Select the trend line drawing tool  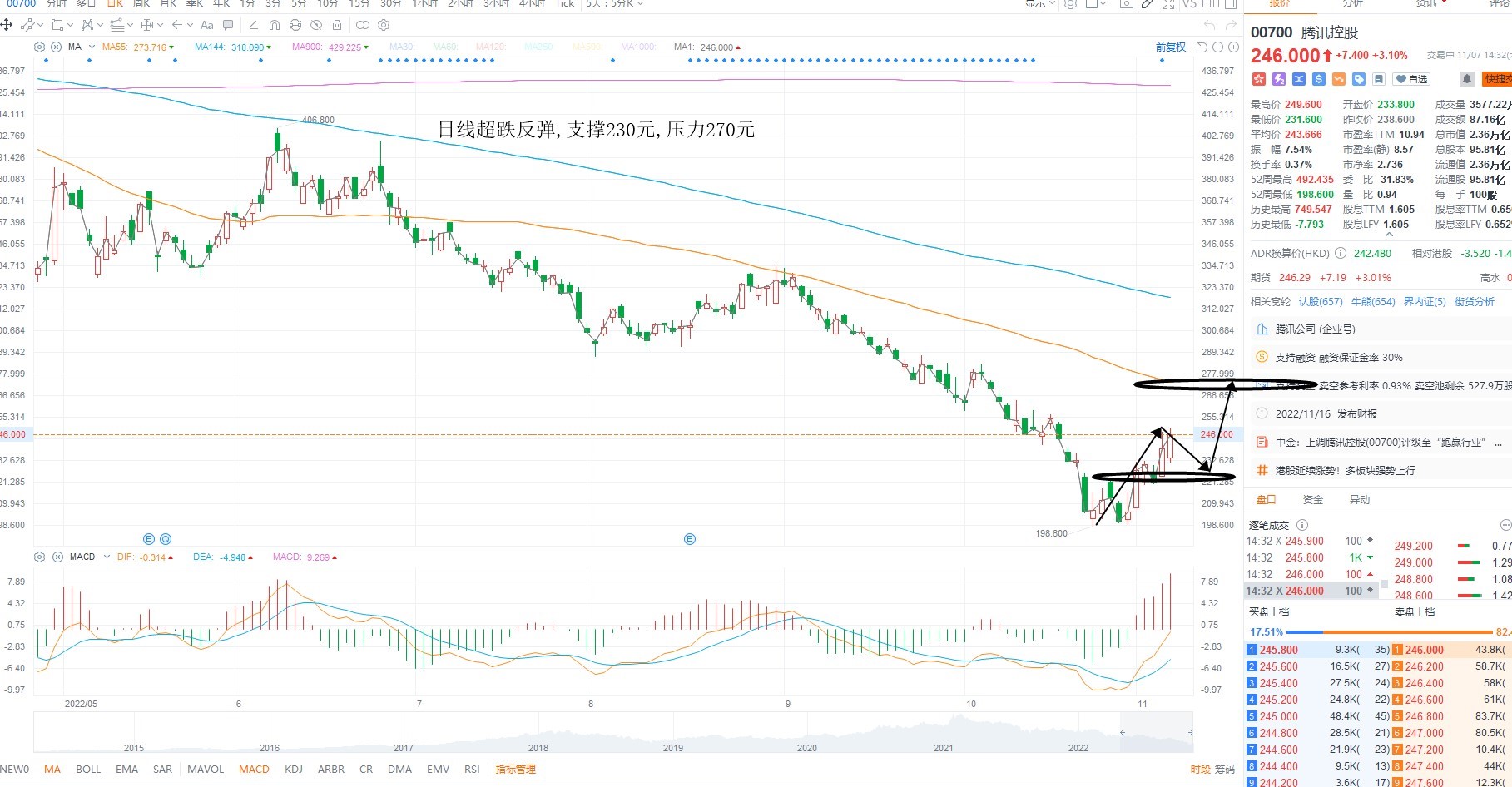pos(27,25)
